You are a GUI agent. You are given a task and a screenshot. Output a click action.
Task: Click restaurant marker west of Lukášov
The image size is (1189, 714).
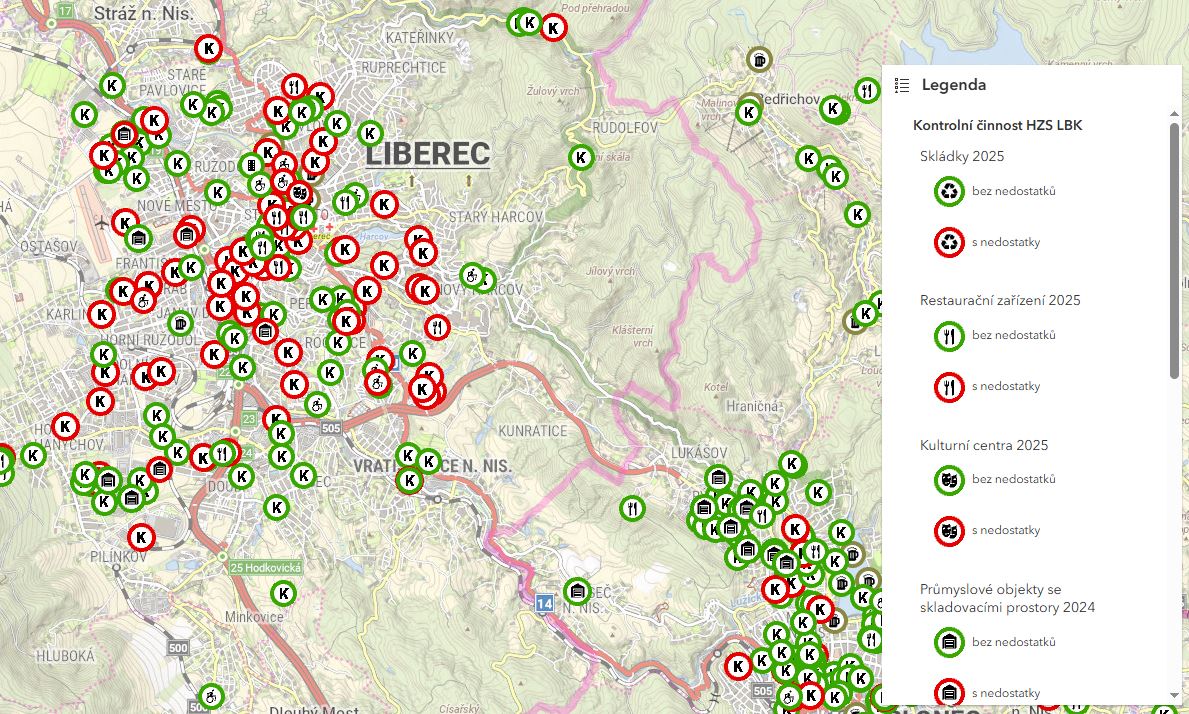[x=631, y=509]
